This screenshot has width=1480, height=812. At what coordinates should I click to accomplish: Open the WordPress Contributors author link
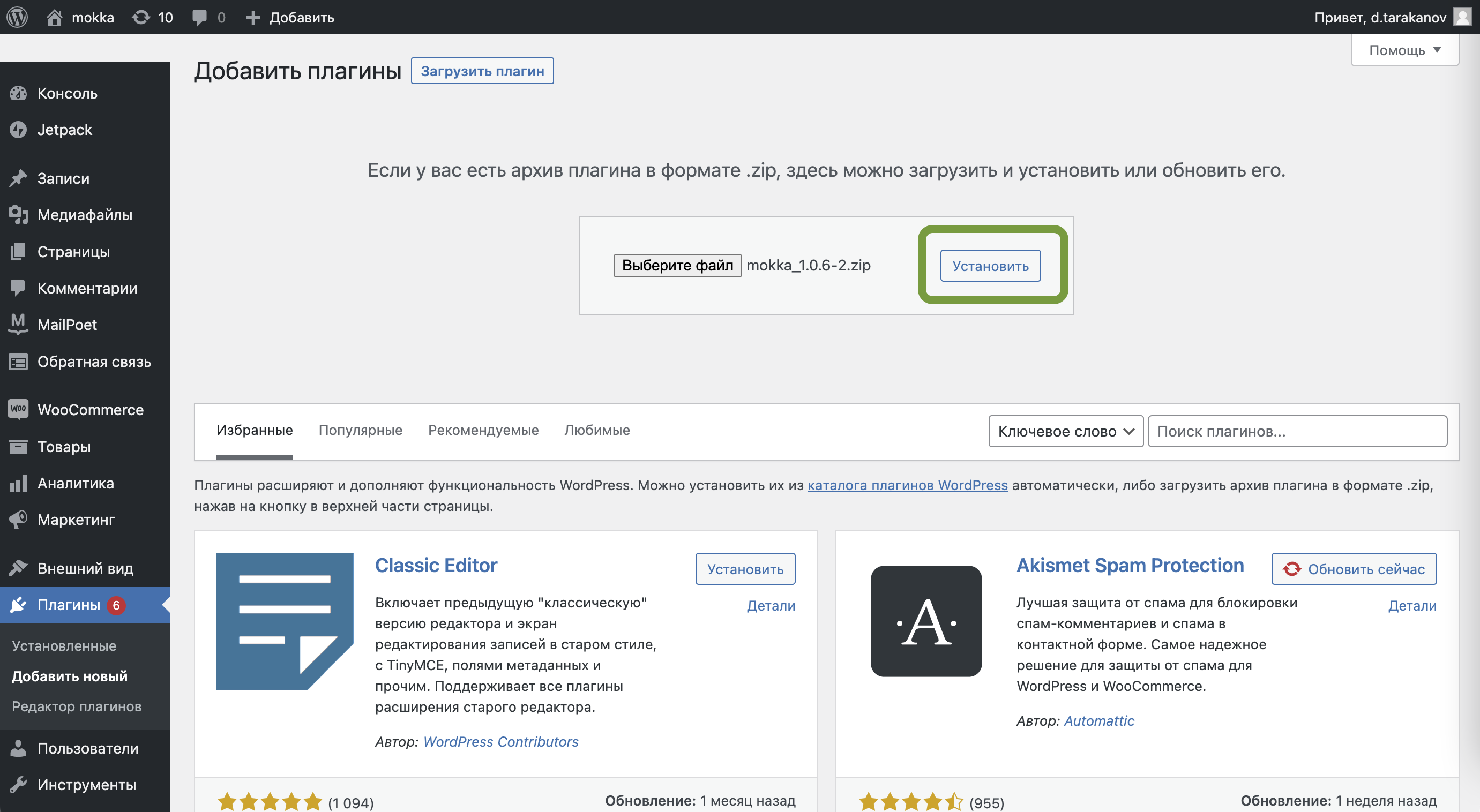500,742
